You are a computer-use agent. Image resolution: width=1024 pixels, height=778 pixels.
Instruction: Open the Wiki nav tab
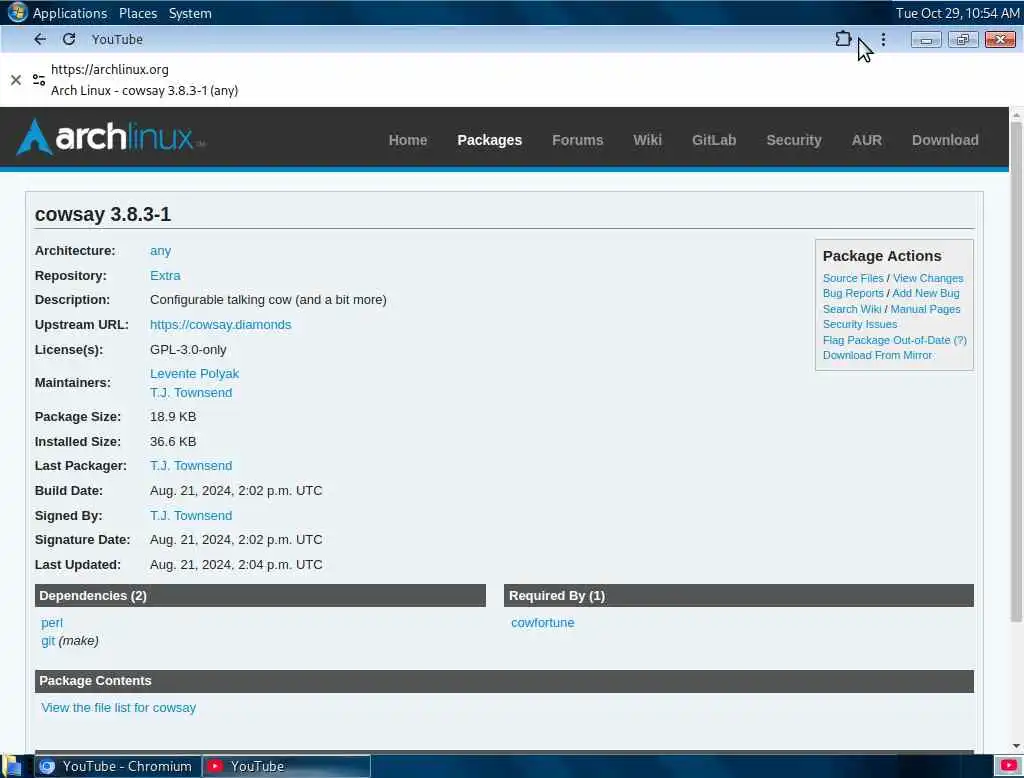tap(647, 140)
